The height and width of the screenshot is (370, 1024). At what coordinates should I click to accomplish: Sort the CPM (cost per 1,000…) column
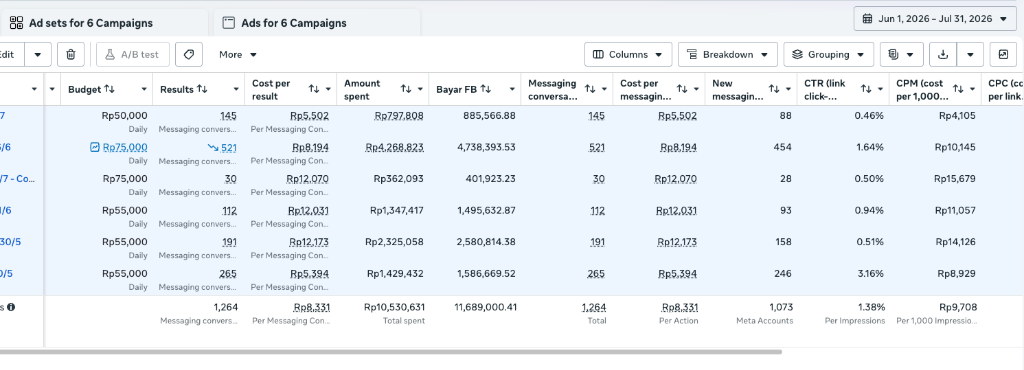point(958,89)
